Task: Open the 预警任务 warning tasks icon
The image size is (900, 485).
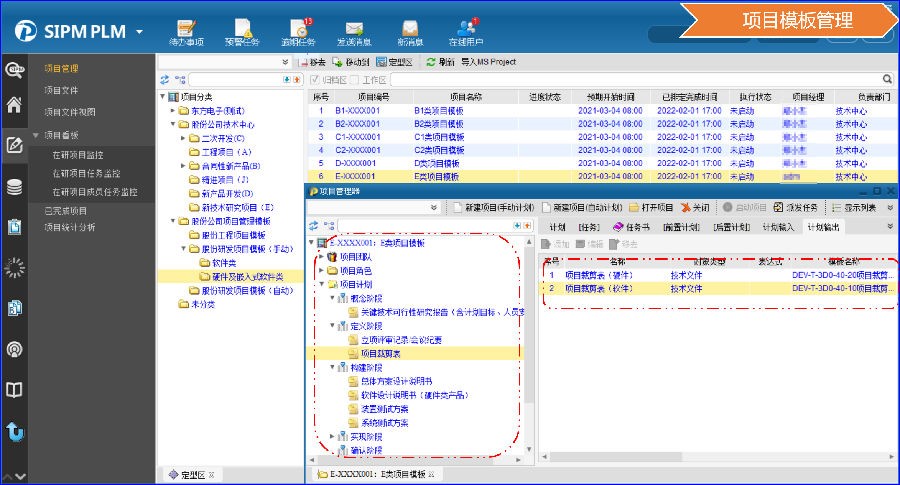Action: [x=241, y=31]
